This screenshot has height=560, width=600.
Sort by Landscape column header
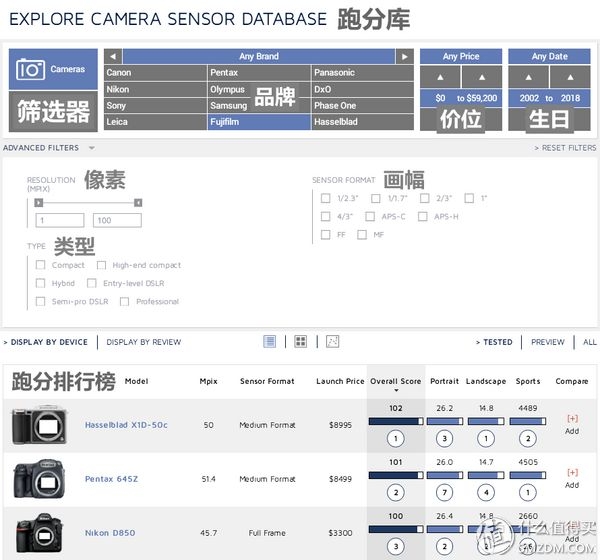click(x=486, y=381)
